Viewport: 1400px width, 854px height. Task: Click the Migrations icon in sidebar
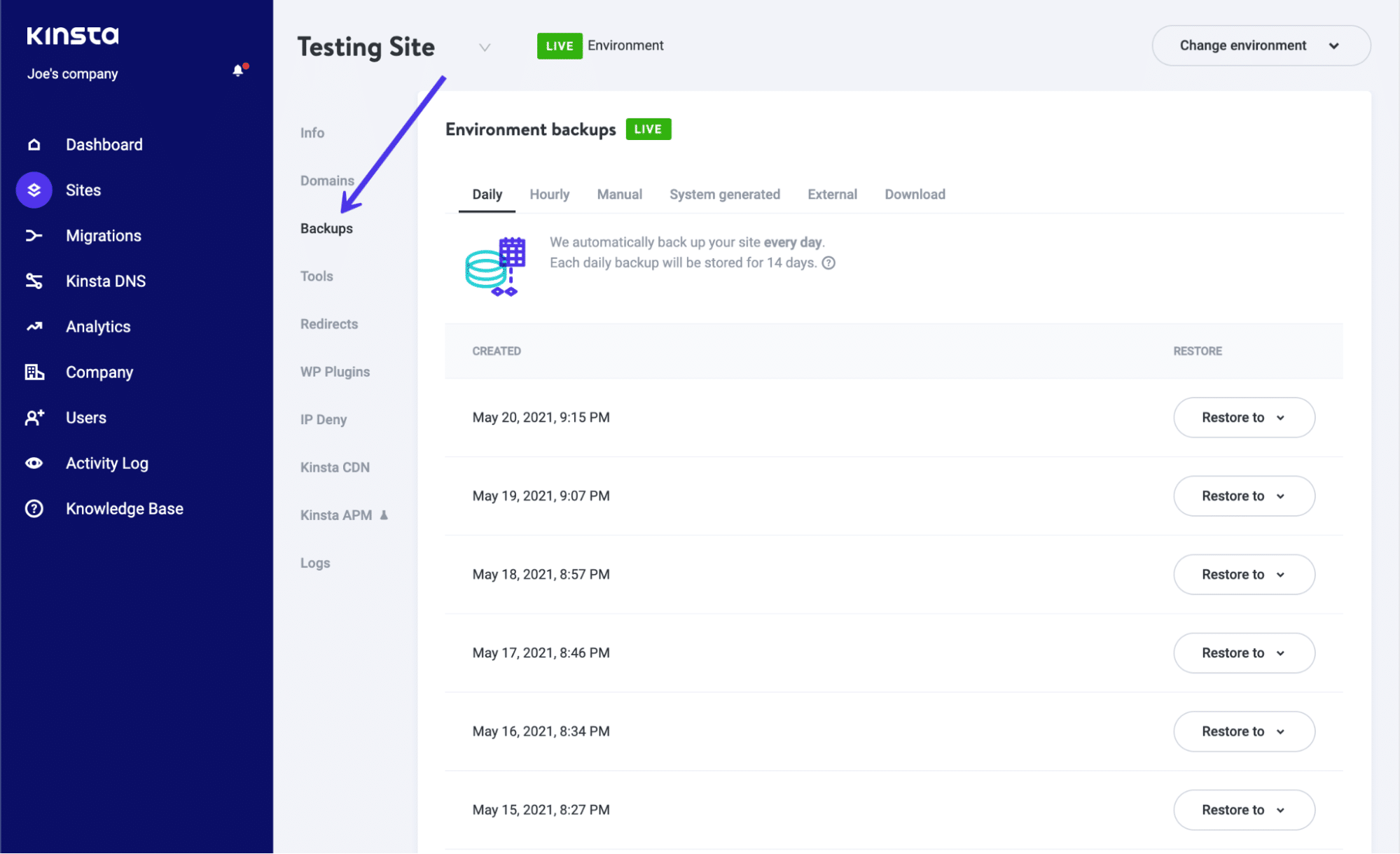35,235
